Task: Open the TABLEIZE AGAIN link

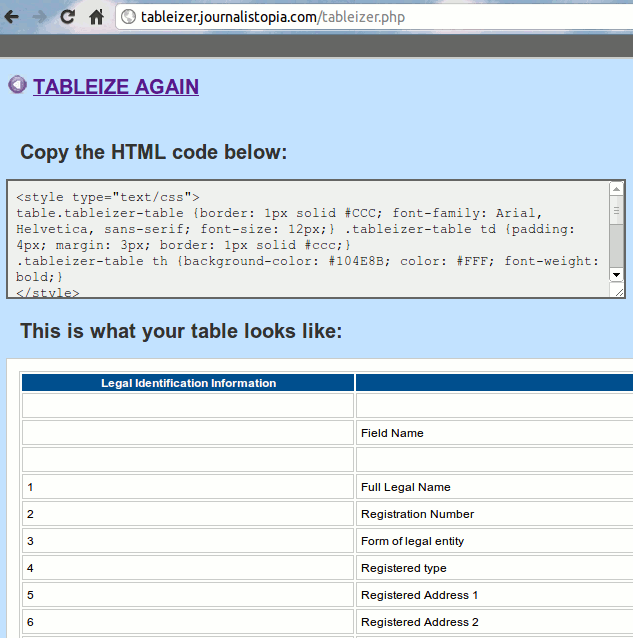Action: click(x=116, y=87)
